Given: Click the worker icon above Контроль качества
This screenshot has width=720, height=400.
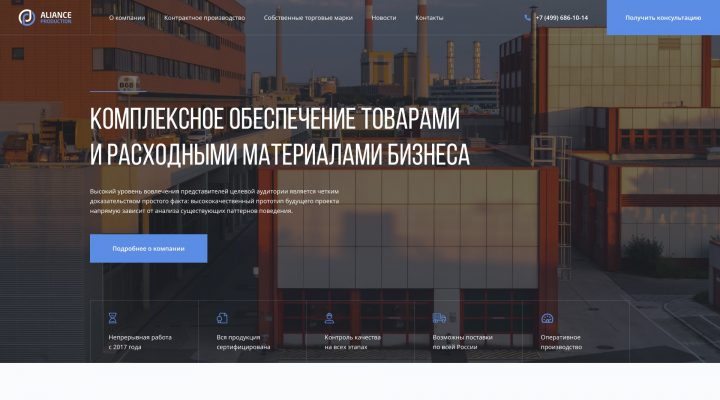Looking at the screenshot, I should click(x=329, y=318).
